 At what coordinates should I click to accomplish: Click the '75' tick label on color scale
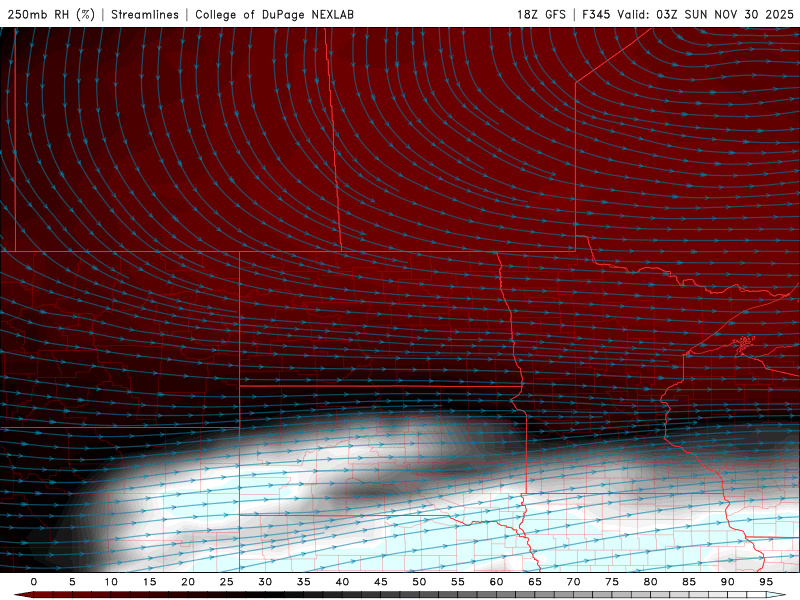tap(612, 582)
